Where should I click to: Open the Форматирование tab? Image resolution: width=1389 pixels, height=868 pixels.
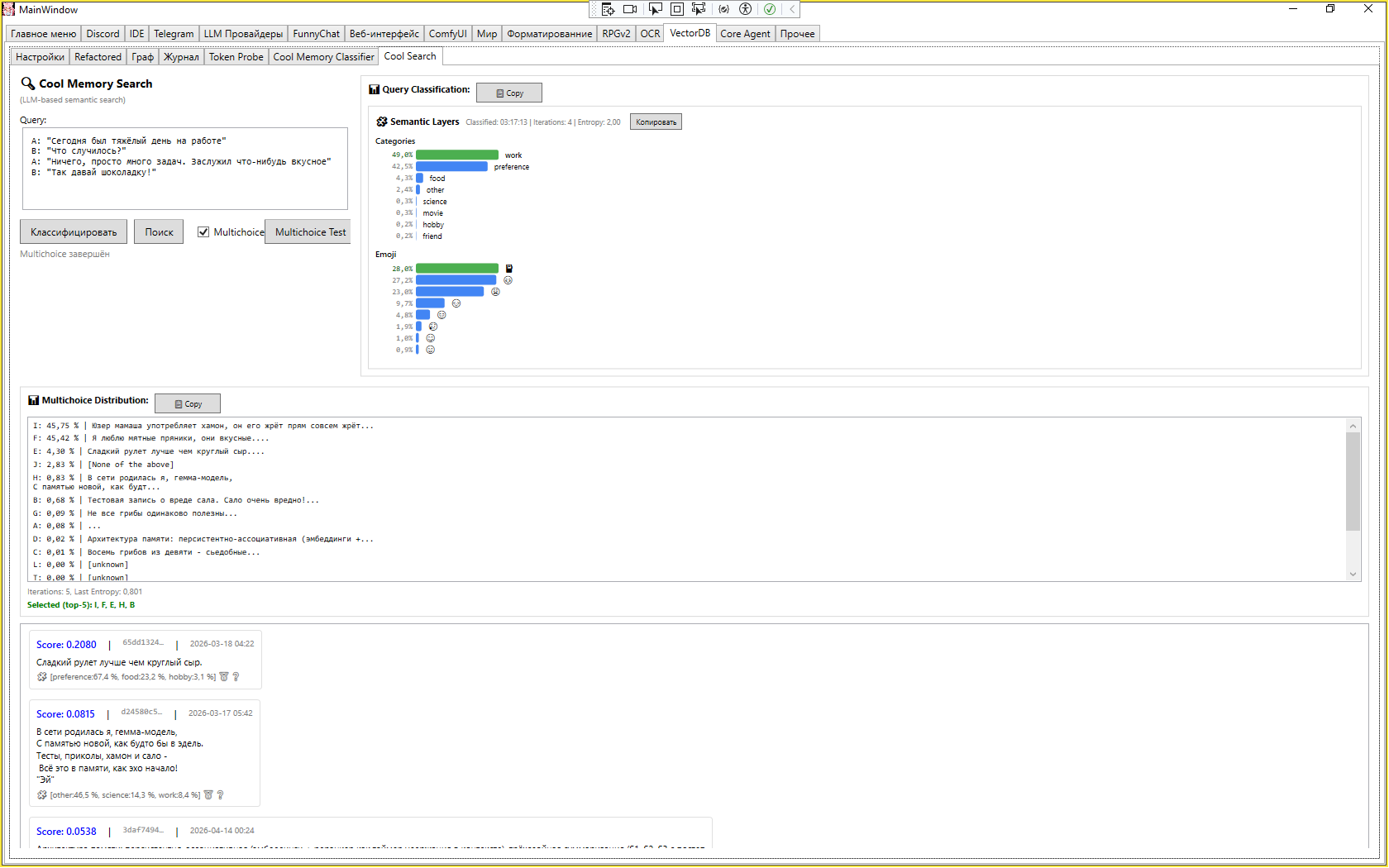[x=550, y=34]
